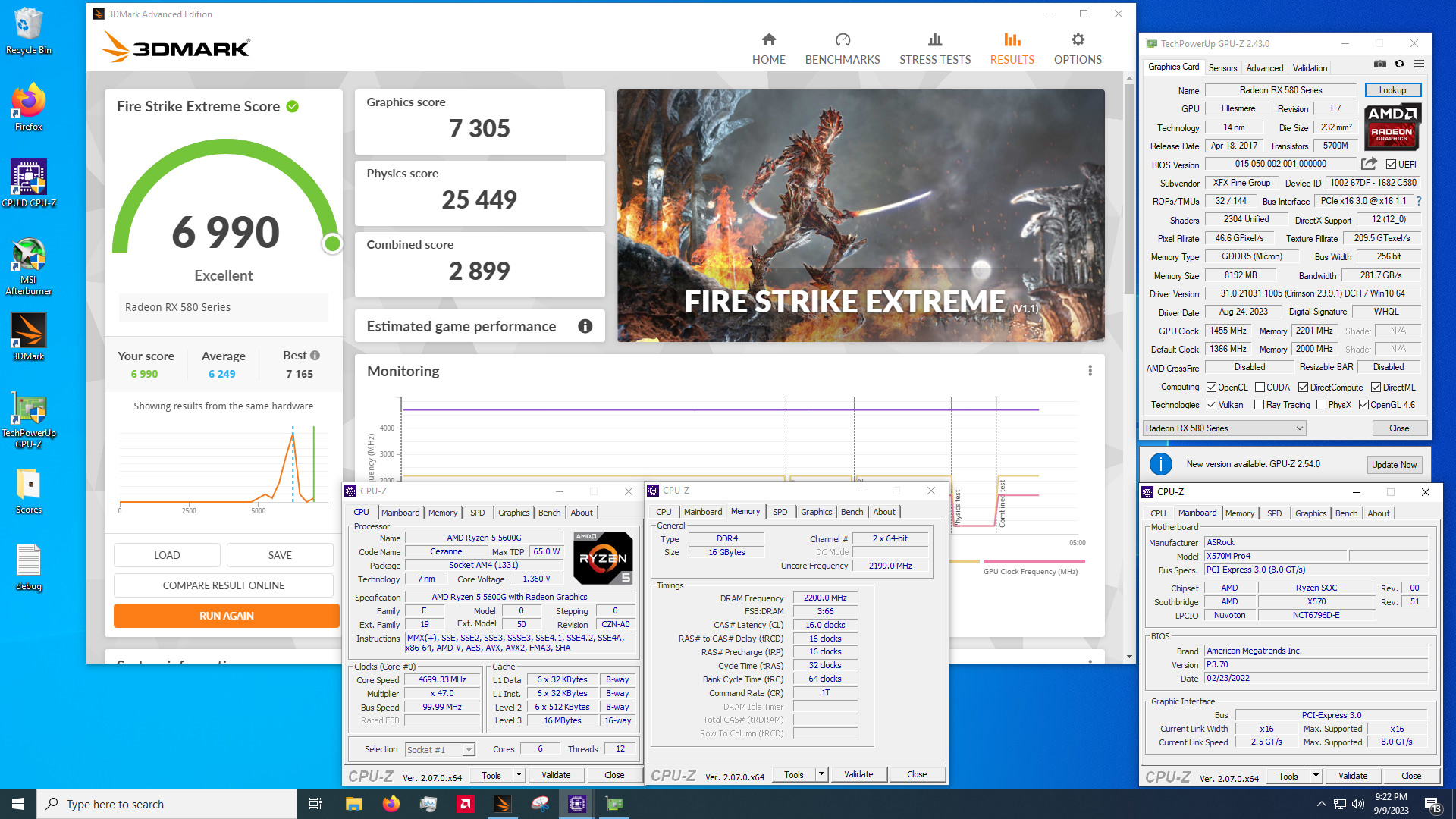Show hidden system tray icons
Image resolution: width=1456 pixels, height=819 pixels.
tap(1321, 804)
